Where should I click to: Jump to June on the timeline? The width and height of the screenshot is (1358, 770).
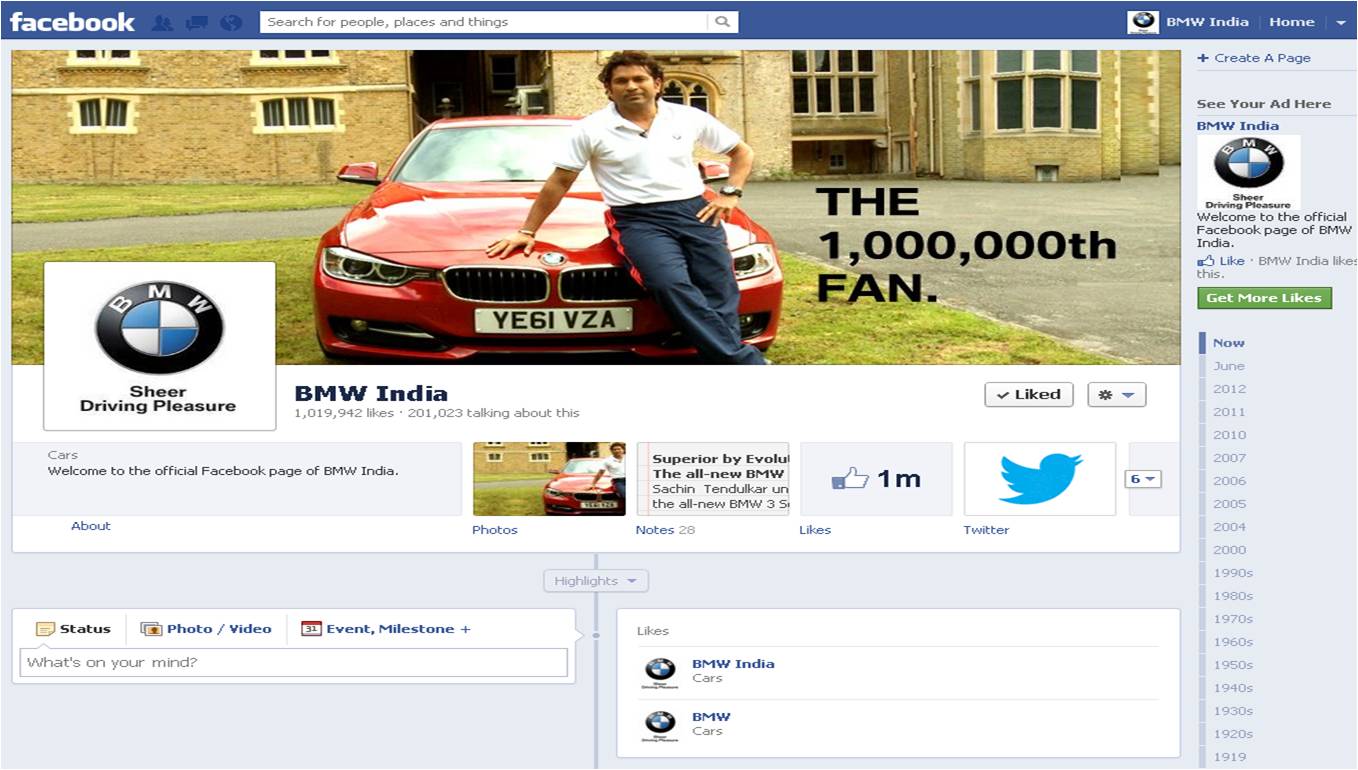(x=1229, y=366)
